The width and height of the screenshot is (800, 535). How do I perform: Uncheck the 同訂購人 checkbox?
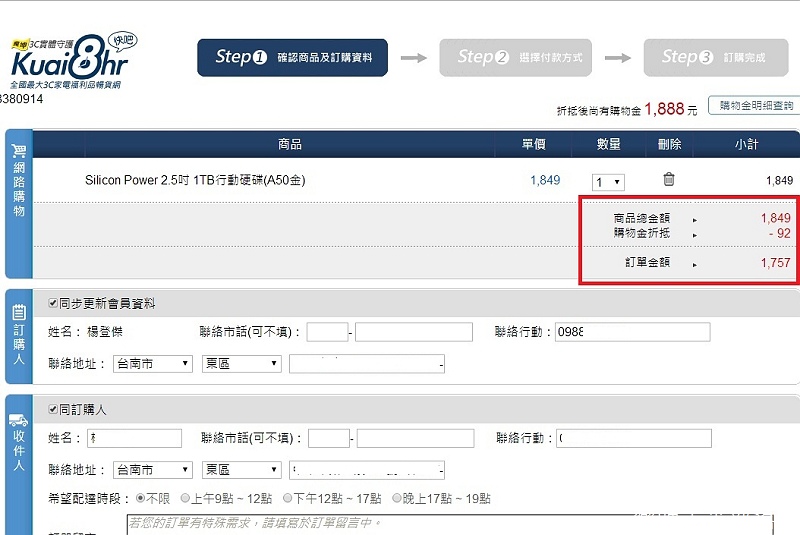[53, 410]
